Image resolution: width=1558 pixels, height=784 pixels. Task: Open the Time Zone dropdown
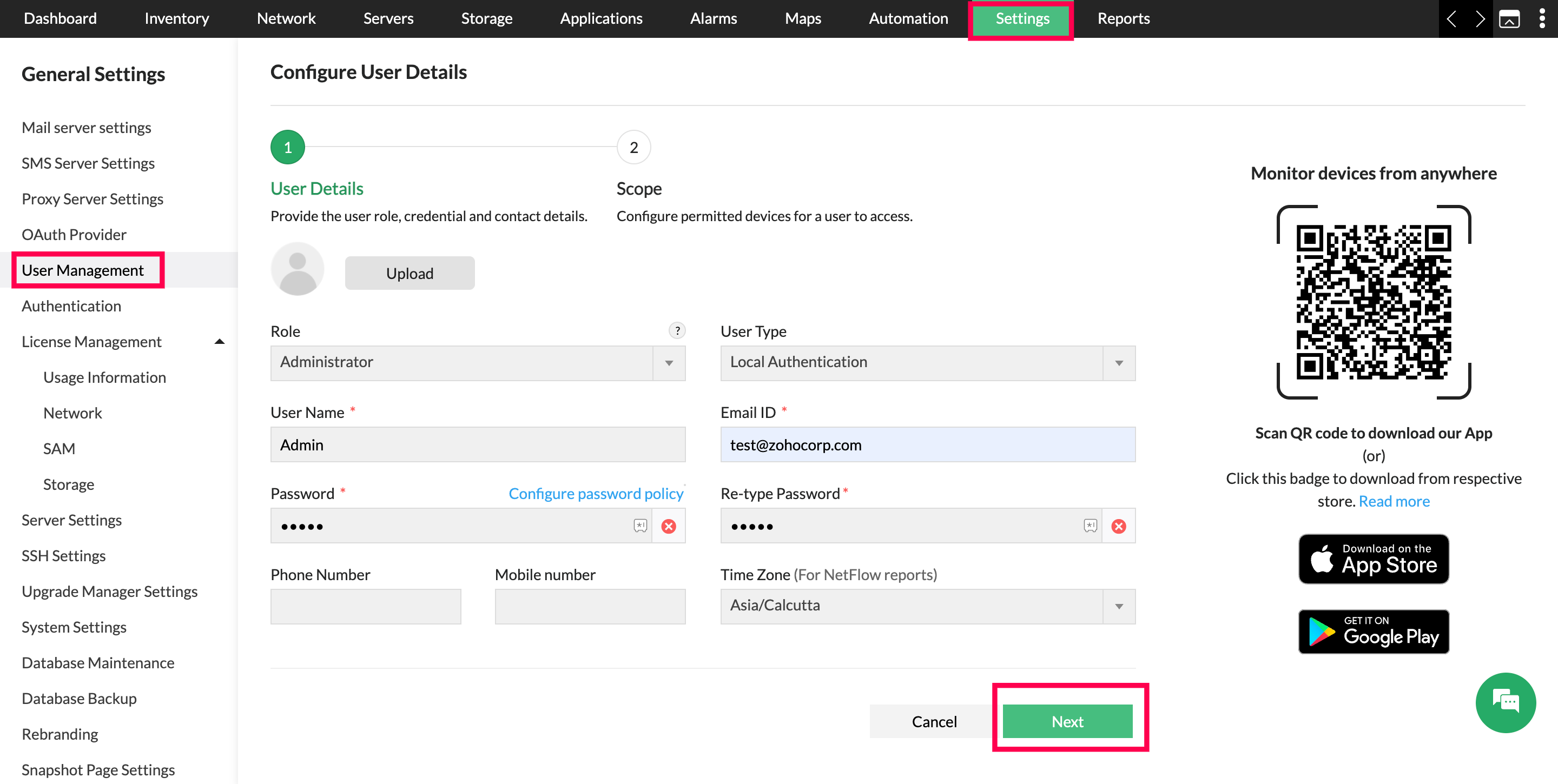coord(928,606)
